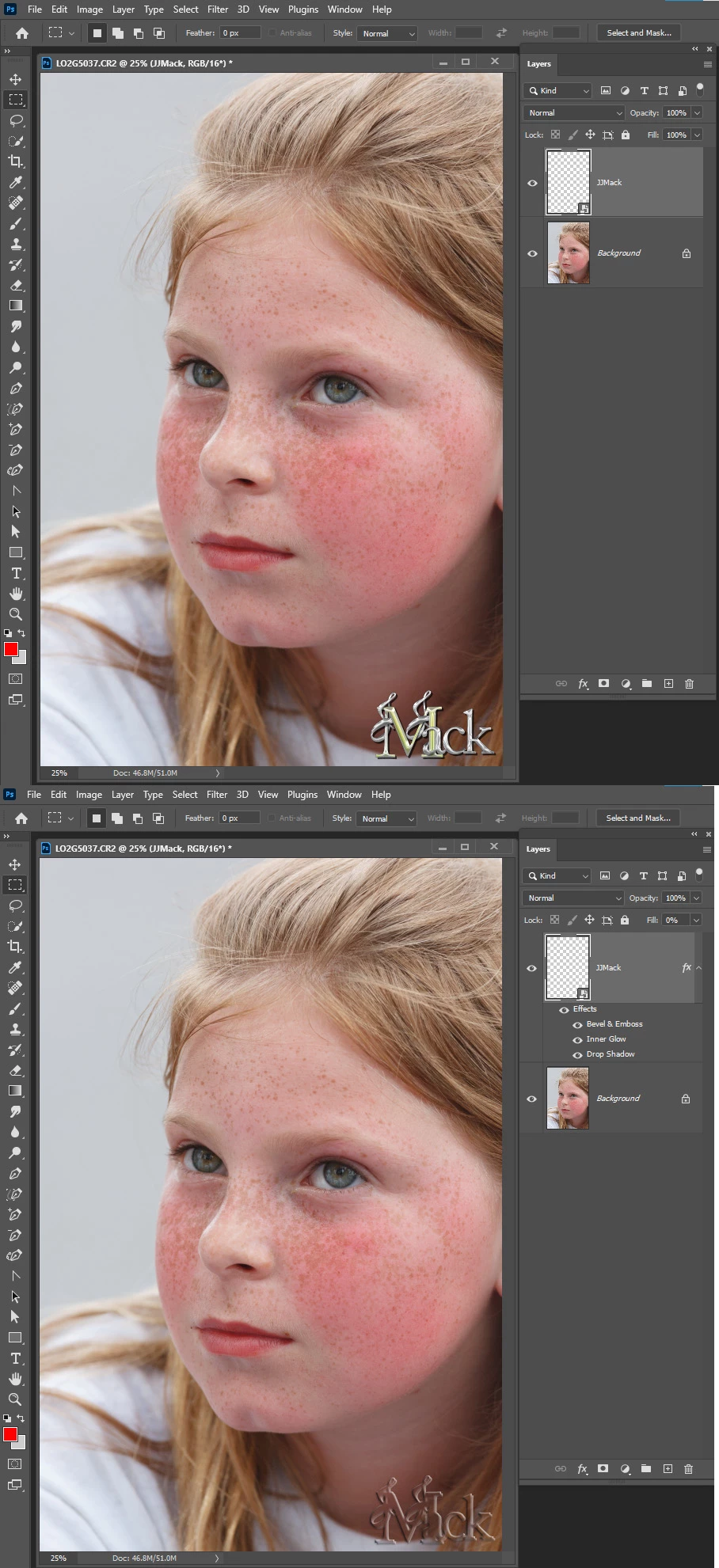This screenshot has height=1568, width=719.
Task: Open Fill 100% dropdown arrow in upper window
Action: (697, 135)
